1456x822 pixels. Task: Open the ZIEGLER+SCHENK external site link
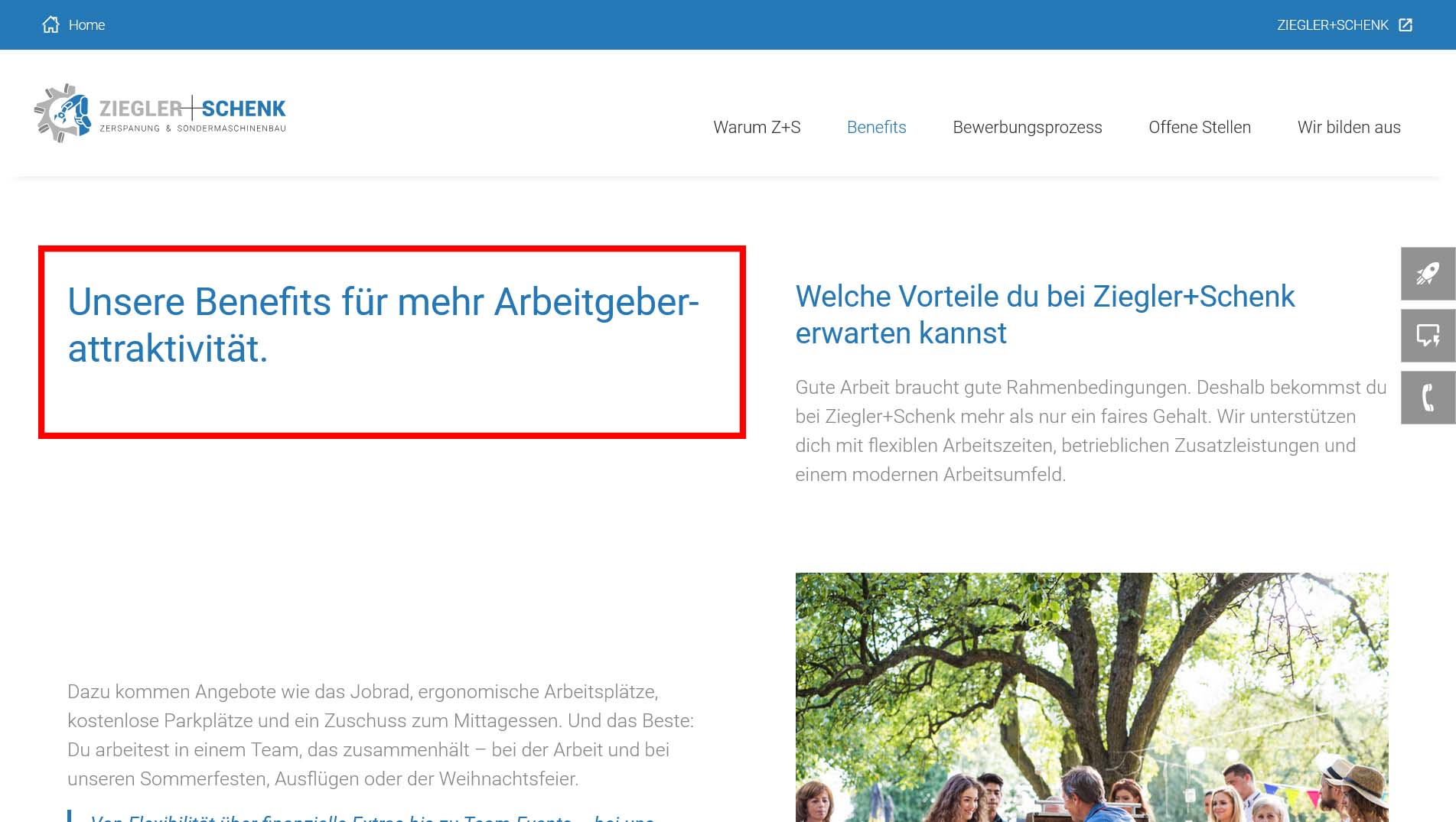pyautogui.click(x=1332, y=25)
